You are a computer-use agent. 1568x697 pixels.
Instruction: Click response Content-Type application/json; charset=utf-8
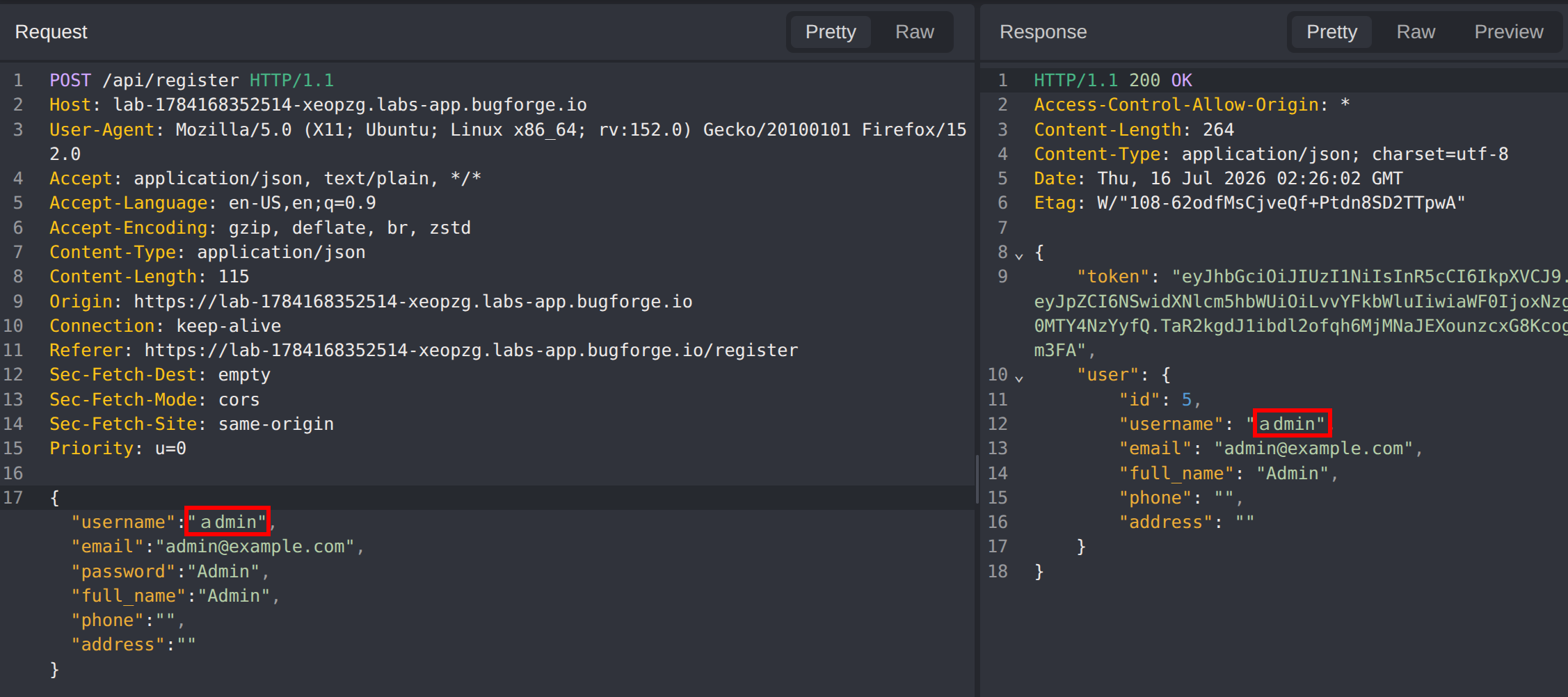click(x=1345, y=154)
